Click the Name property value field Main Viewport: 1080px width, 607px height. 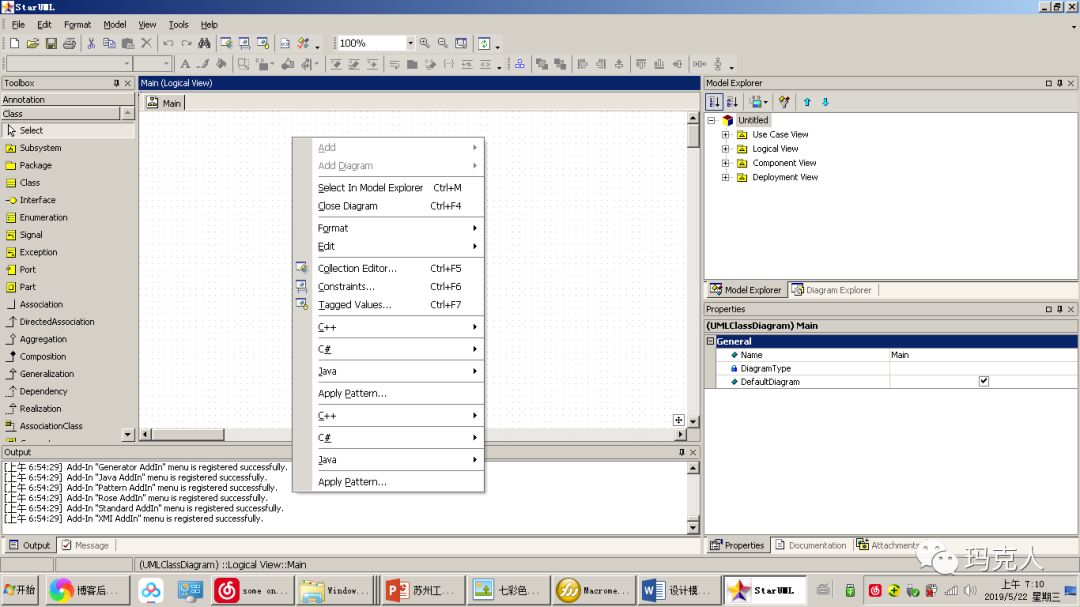(x=983, y=355)
